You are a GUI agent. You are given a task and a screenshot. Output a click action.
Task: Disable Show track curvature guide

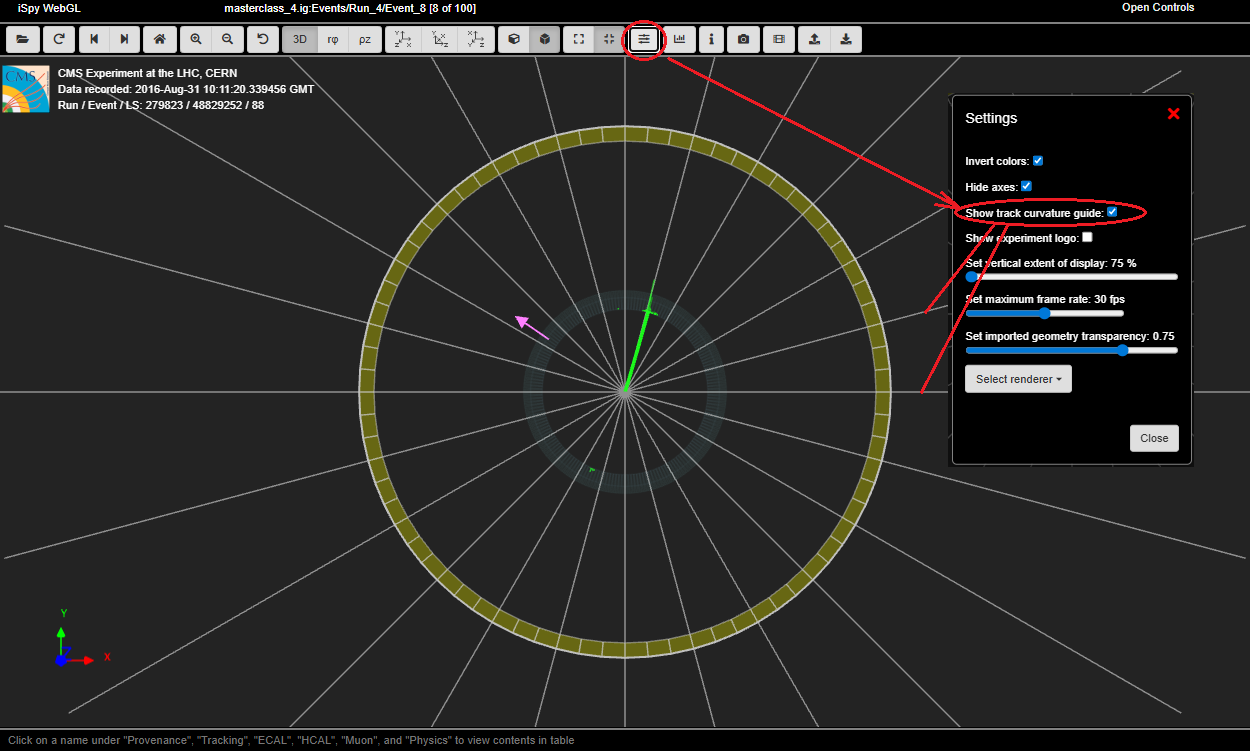[x=1112, y=213]
